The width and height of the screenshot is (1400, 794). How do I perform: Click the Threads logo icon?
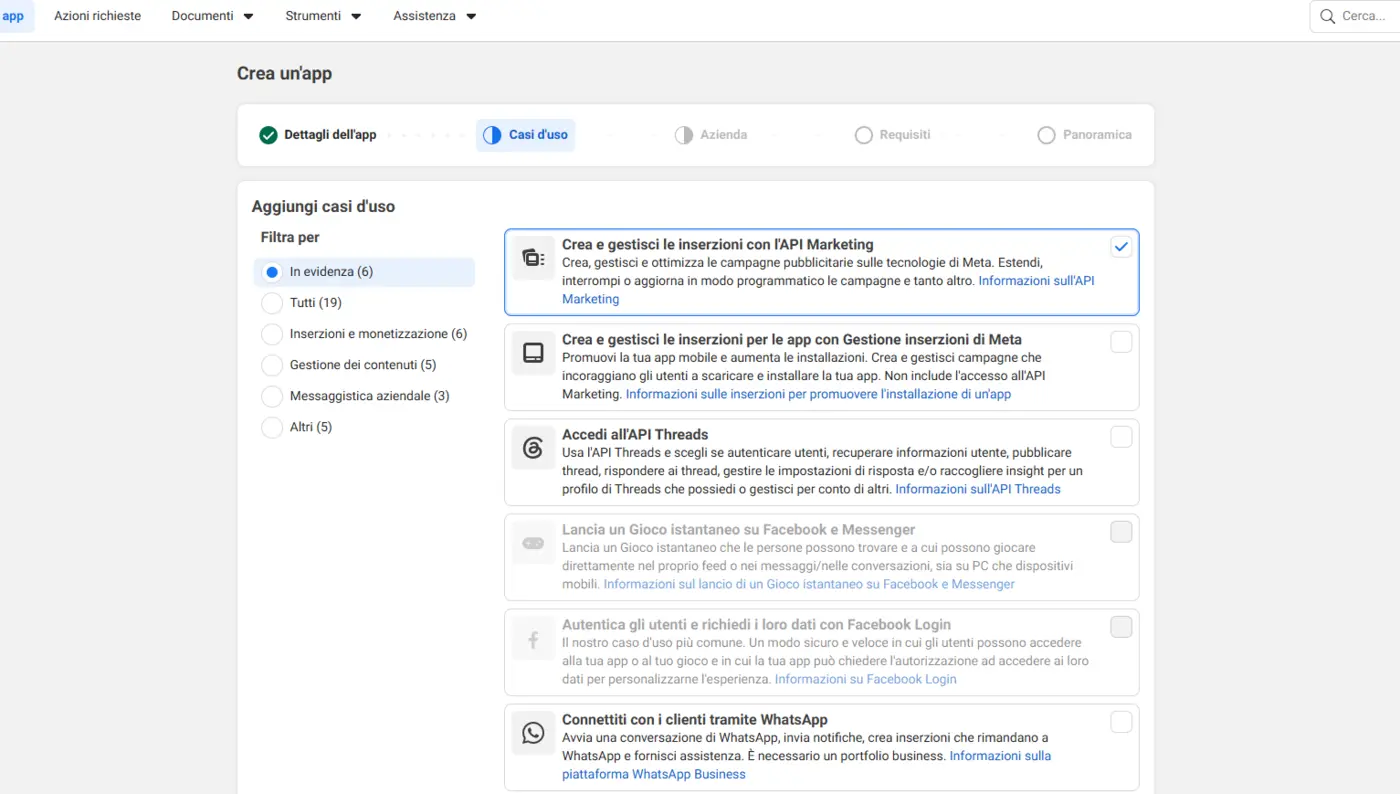coord(533,448)
